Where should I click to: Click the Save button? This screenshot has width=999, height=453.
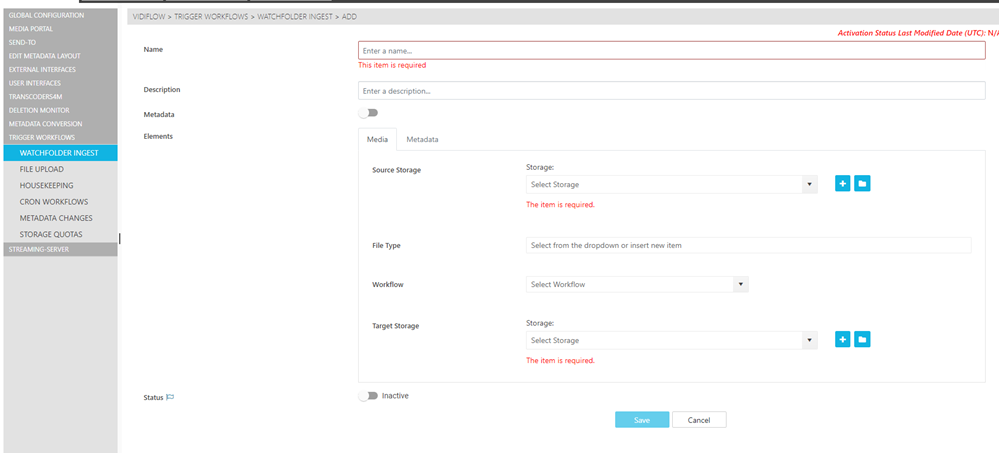(x=641, y=420)
